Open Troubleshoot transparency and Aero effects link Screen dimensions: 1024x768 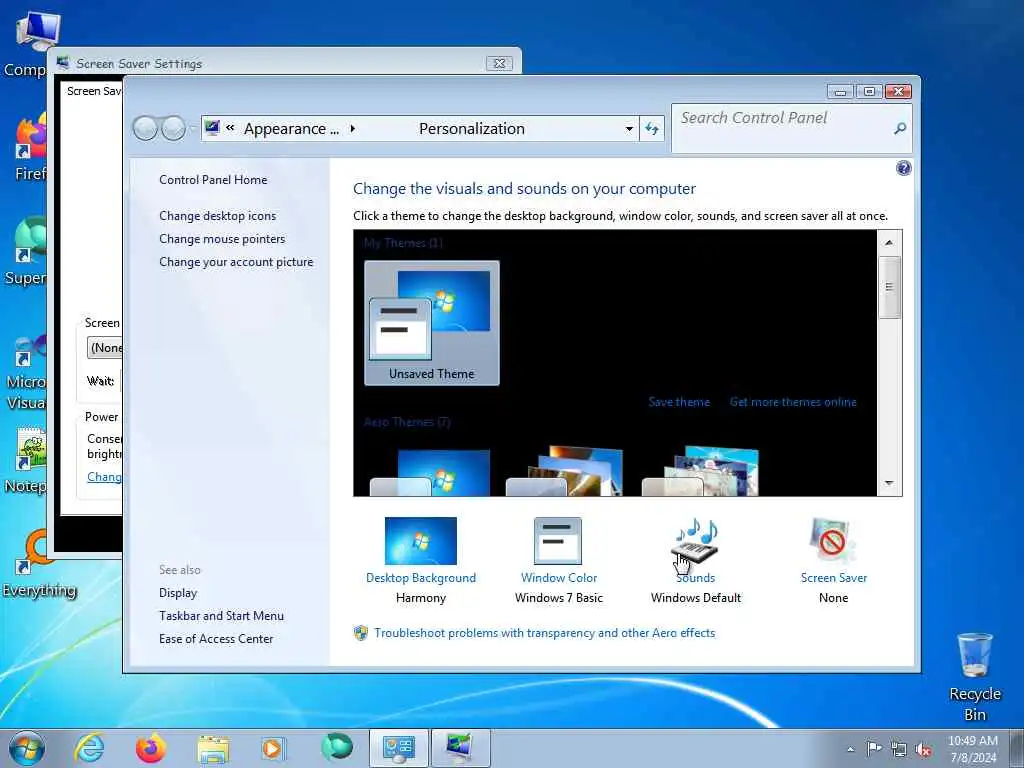(x=545, y=633)
